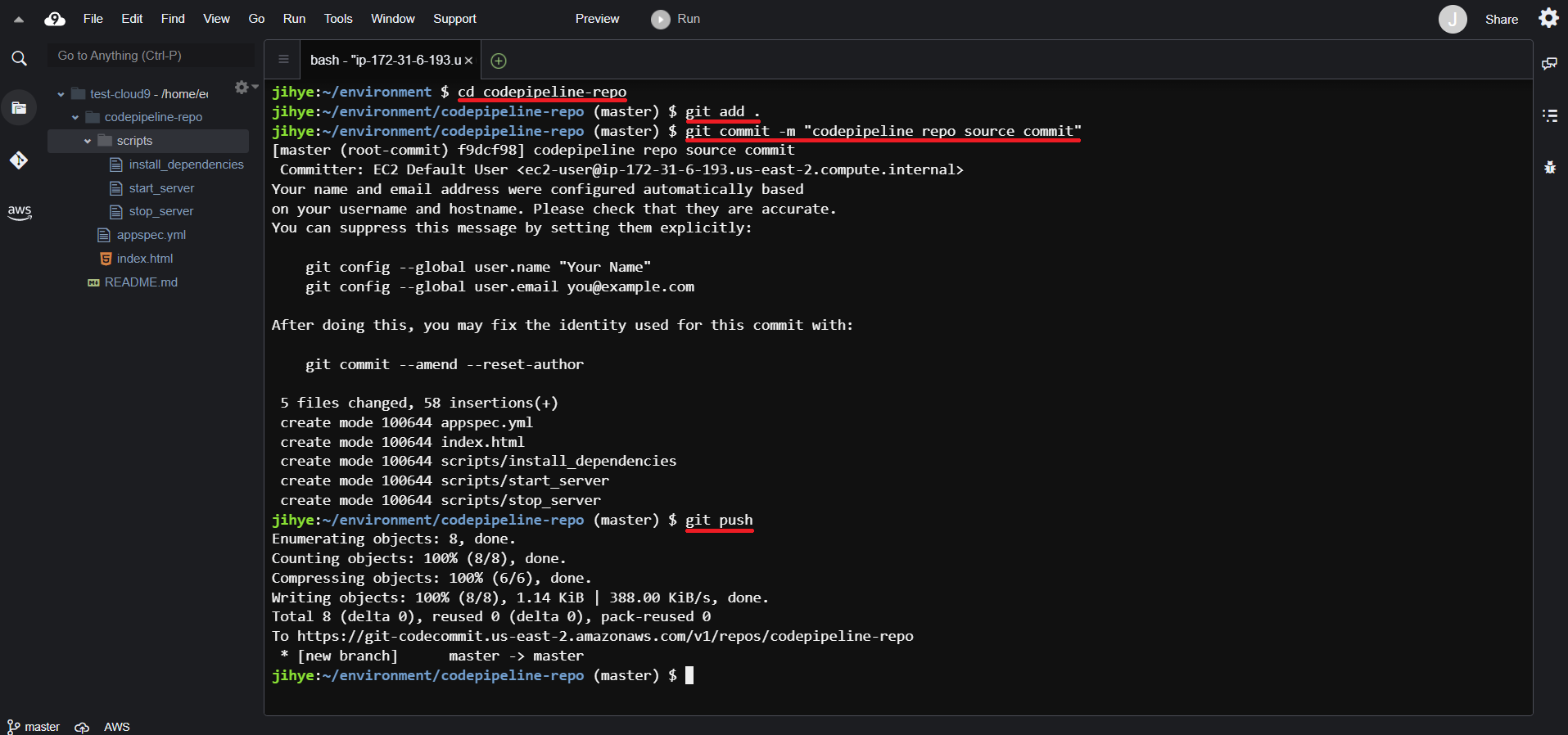Click the user avatar J
The image size is (1568, 735).
1453,19
